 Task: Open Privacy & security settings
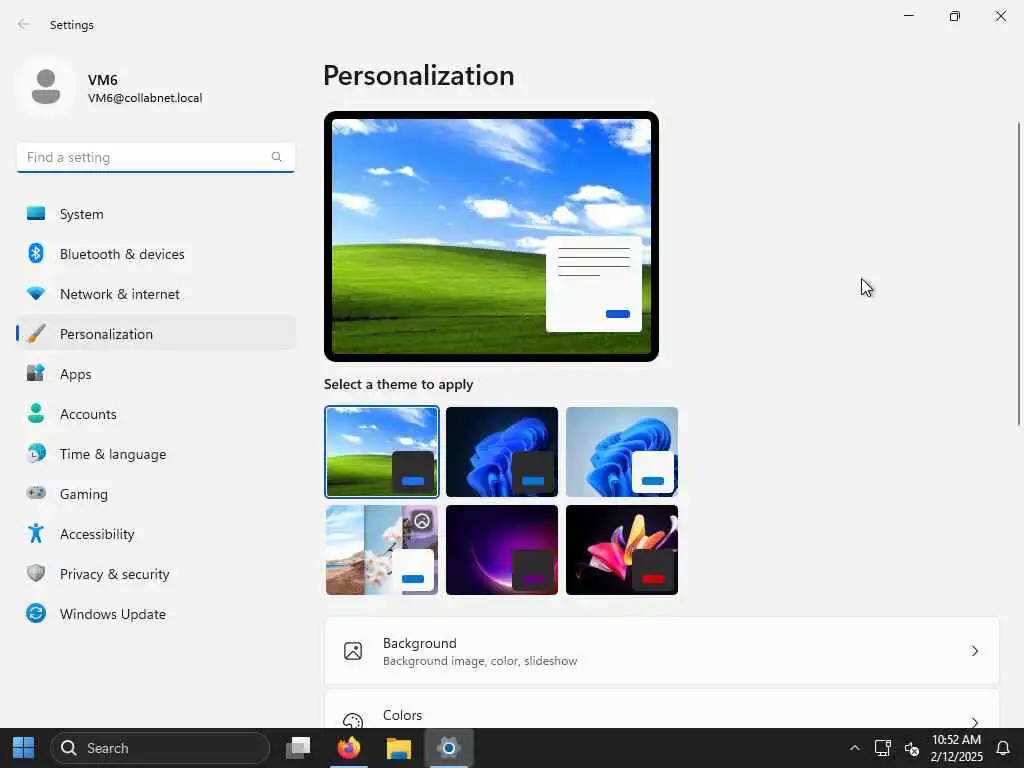click(x=156, y=573)
